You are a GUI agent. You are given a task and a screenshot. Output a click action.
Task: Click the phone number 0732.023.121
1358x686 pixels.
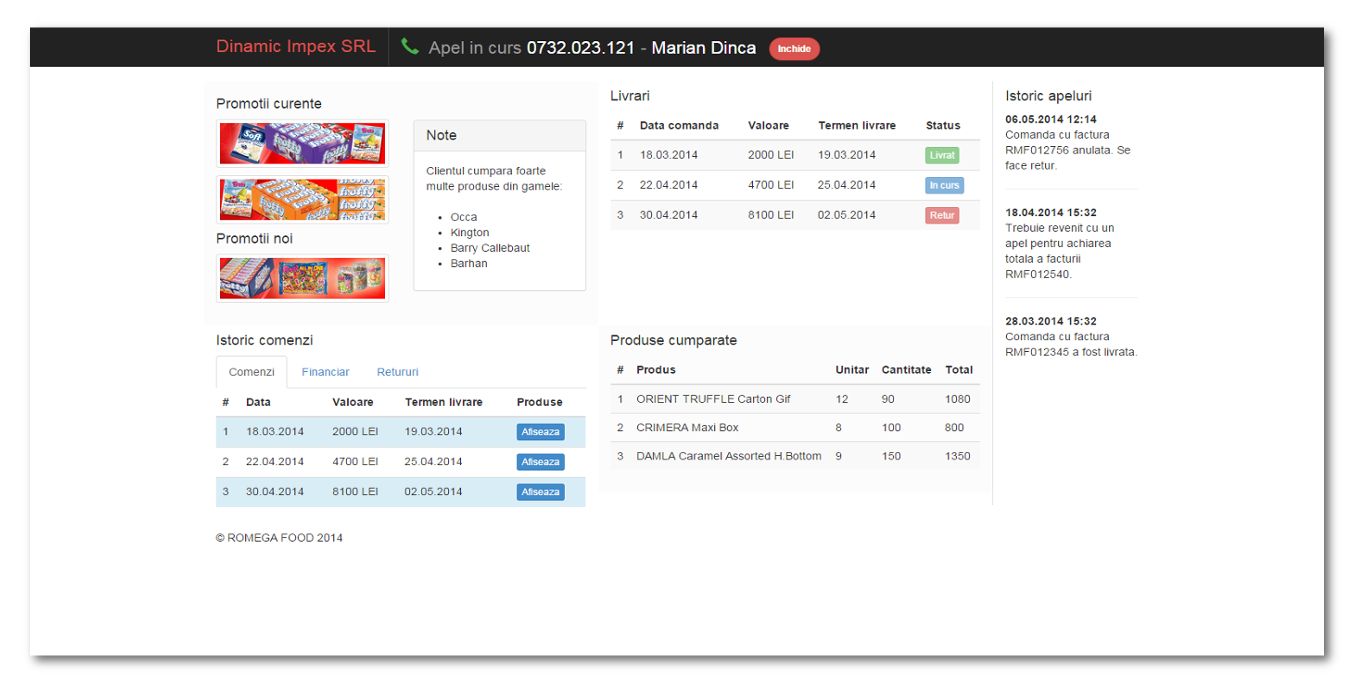pos(580,47)
